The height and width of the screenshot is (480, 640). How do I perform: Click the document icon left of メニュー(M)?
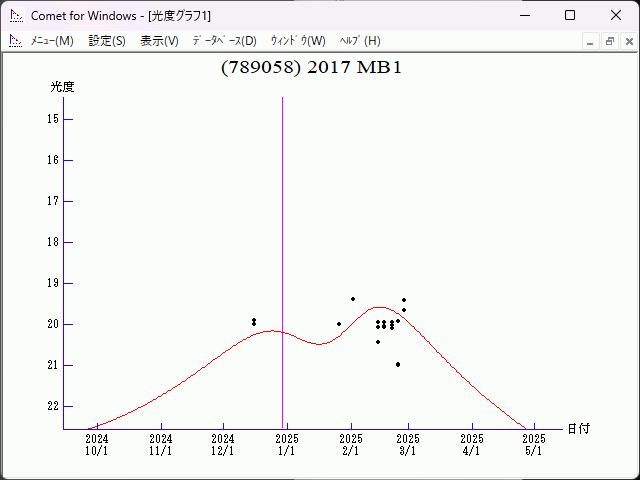[15, 41]
